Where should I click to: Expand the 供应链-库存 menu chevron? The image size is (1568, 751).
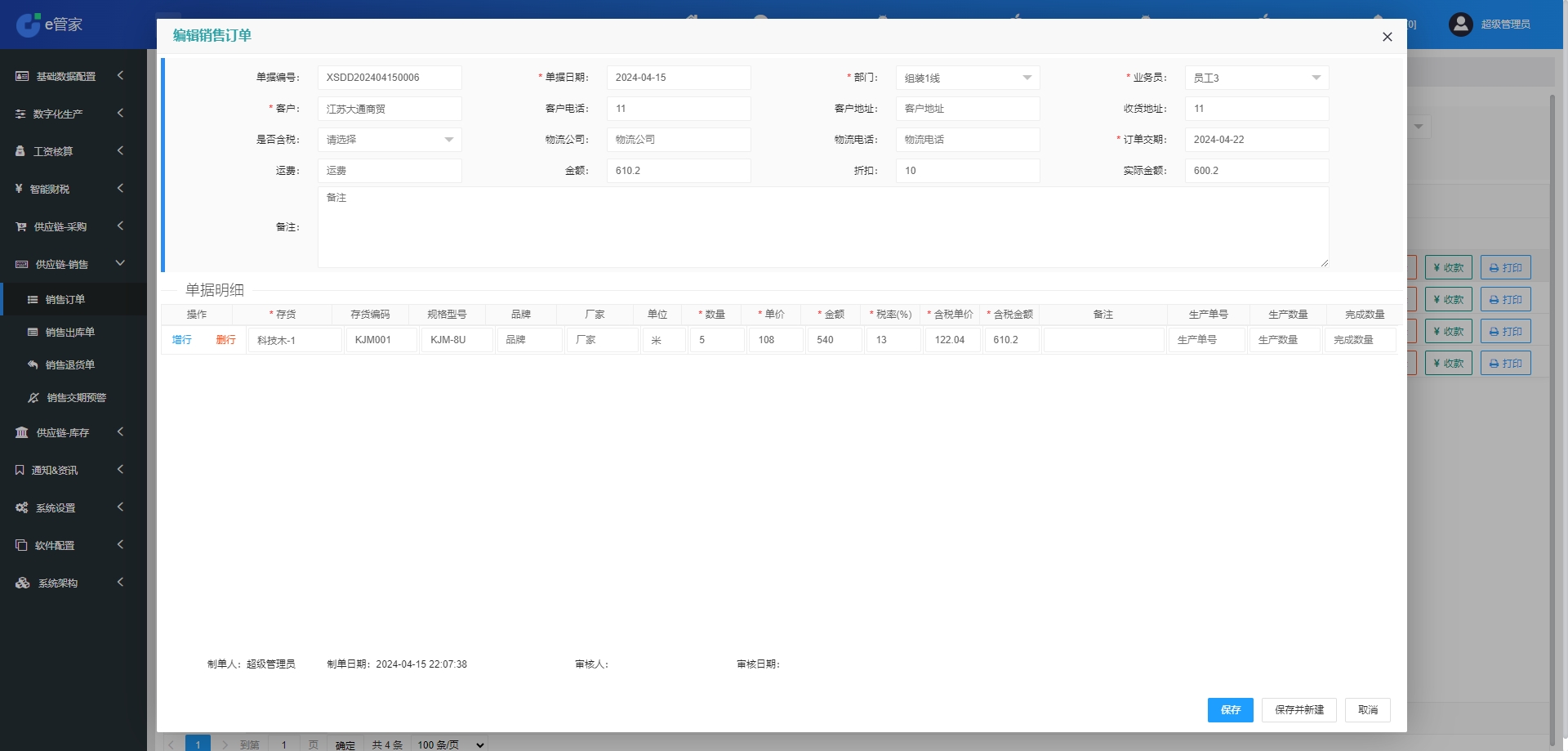click(x=120, y=431)
